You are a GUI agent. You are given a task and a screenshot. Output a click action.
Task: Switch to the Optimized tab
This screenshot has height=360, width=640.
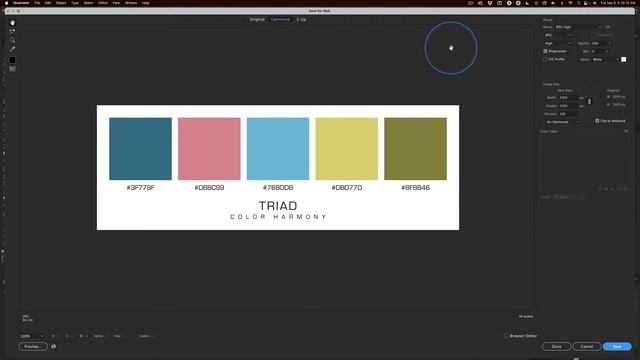pyautogui.click(x=280, y=19)
